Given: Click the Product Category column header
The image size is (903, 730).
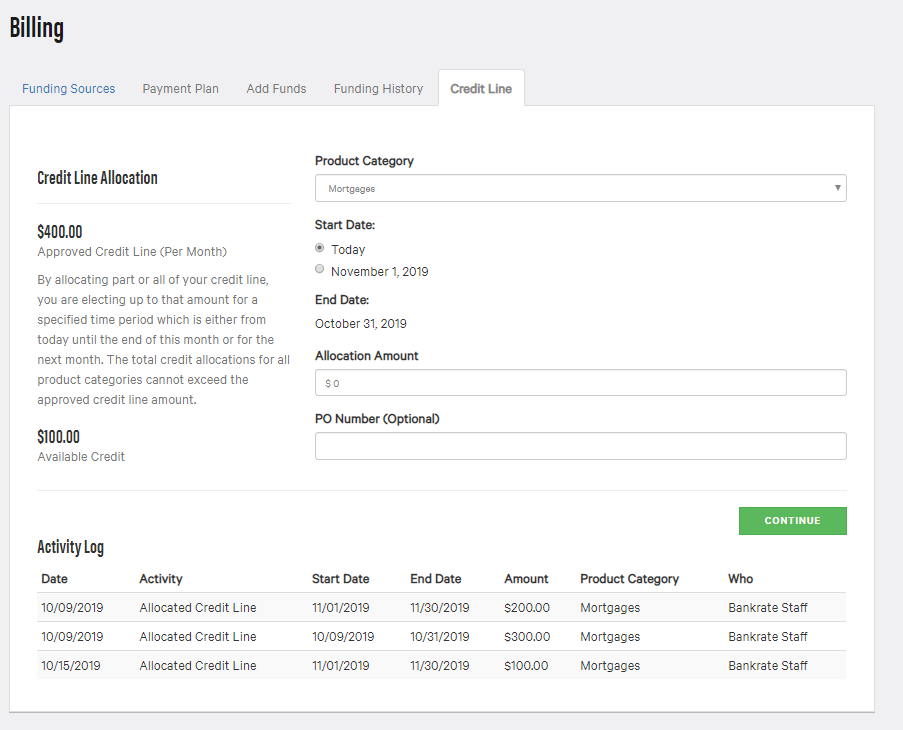Looking at the screenshot, I should coord(629,579).
